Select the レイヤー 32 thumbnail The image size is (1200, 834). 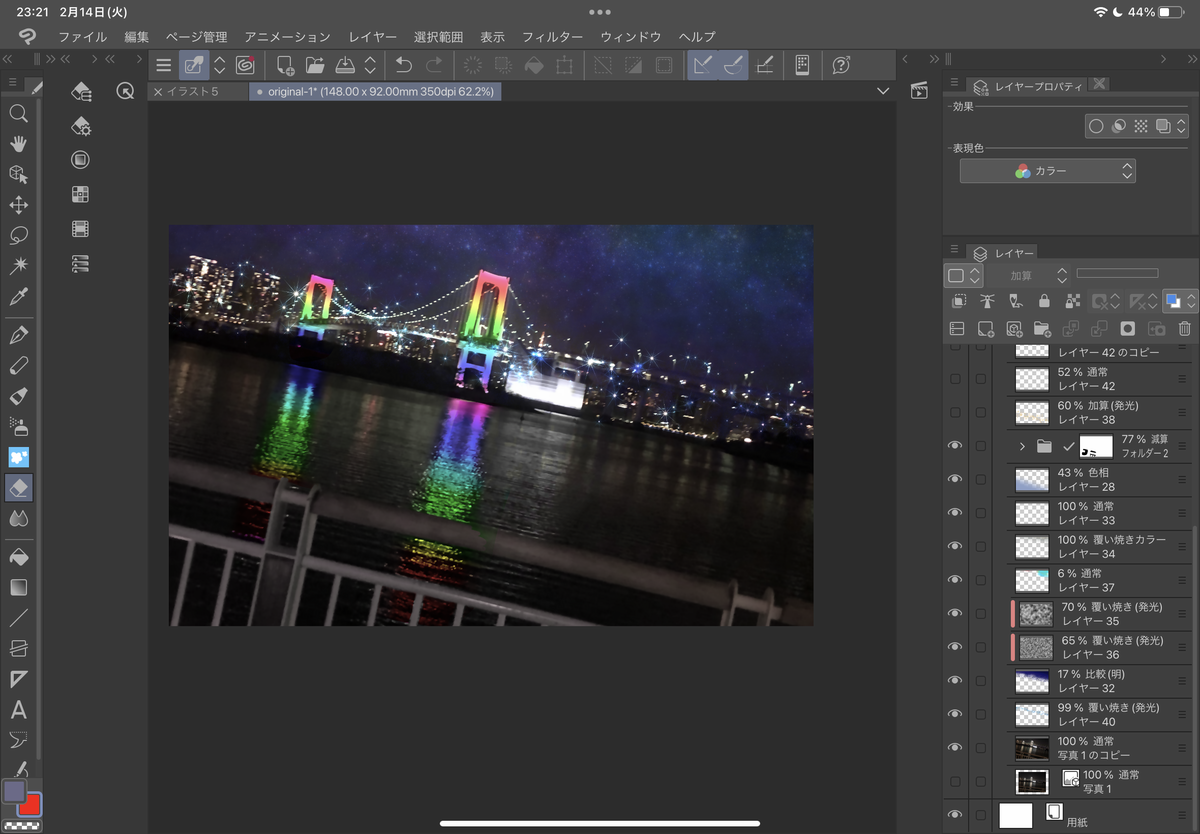[x=1032, y=681]
